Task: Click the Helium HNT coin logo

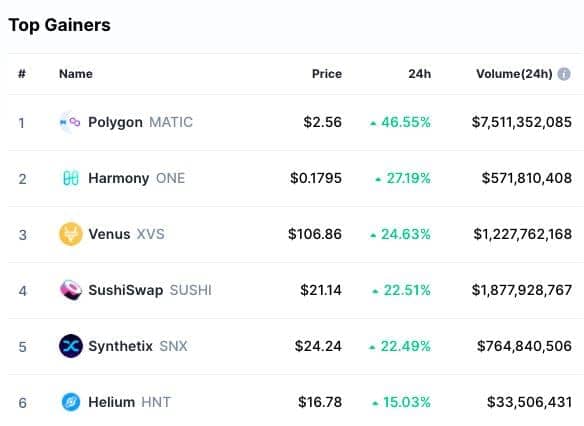Action: [70, 402]
